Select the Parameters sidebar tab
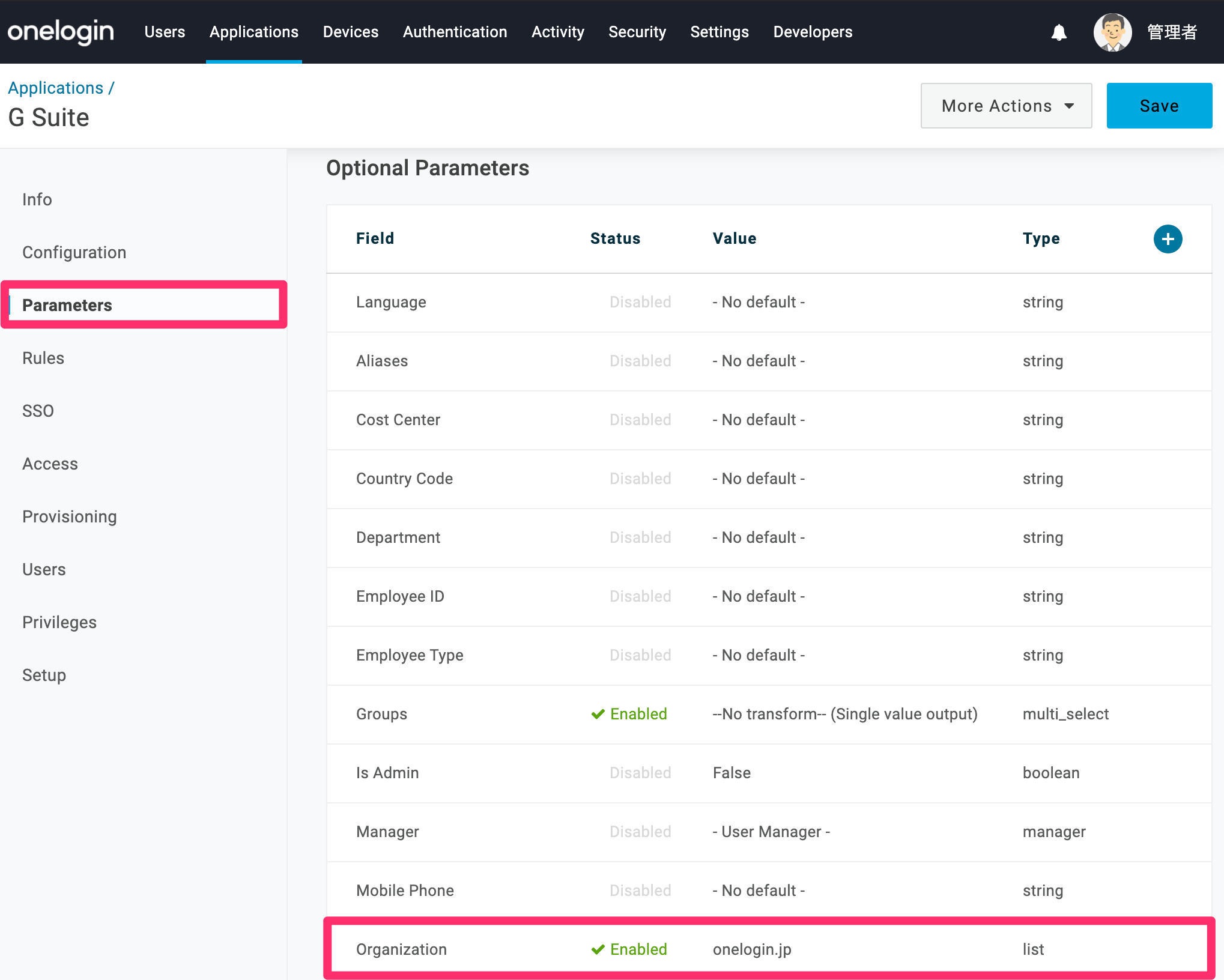 click(144, 305)
